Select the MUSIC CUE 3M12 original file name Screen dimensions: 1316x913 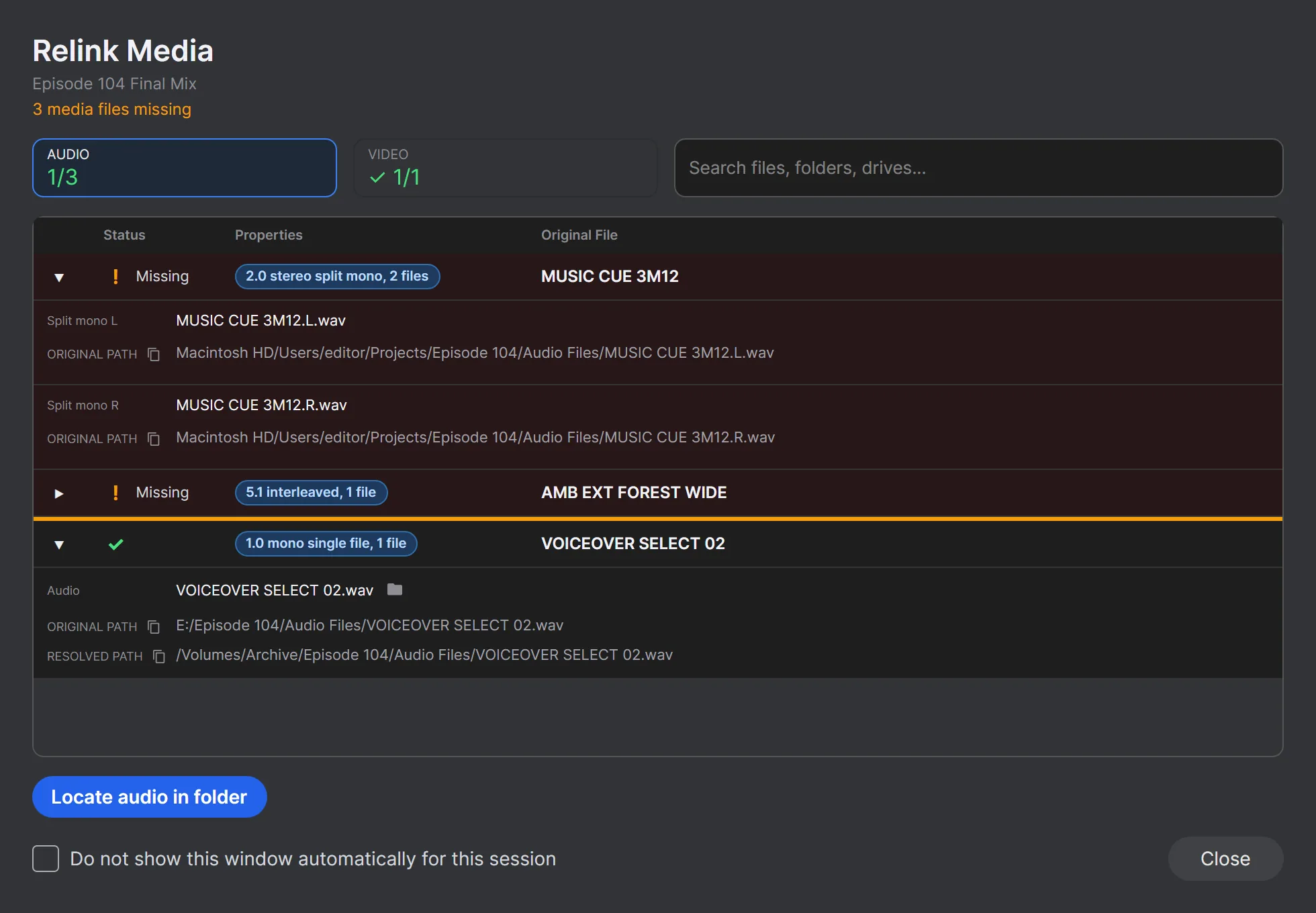click(610, 277)
